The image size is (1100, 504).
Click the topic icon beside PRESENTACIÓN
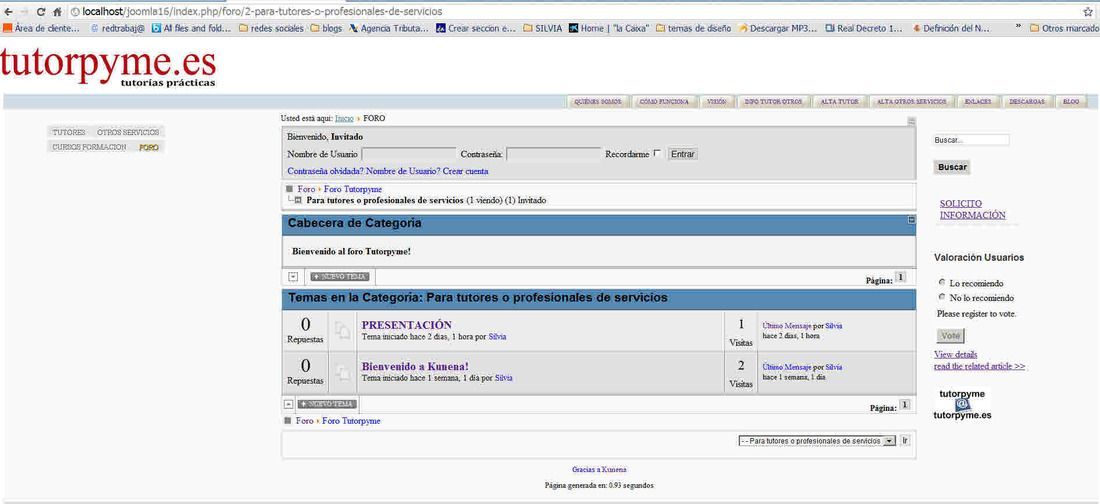click(342, 331)
